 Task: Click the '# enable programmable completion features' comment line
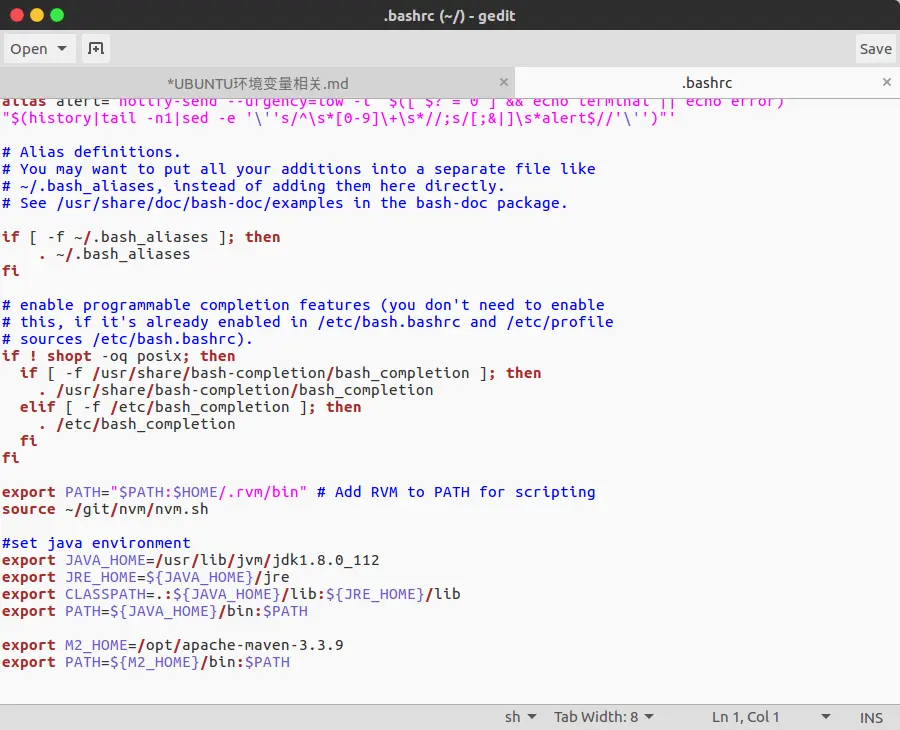tap(303, 305)
